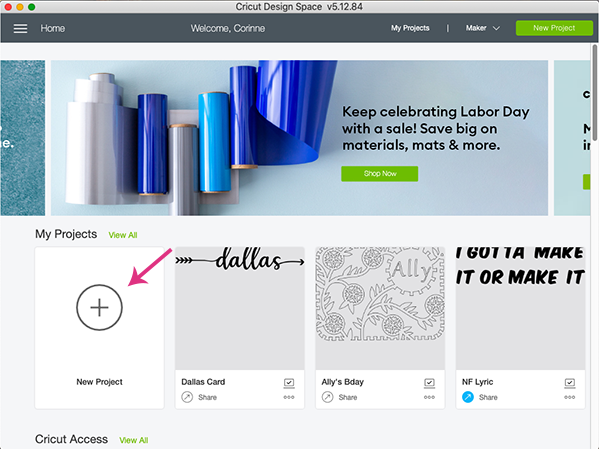599x449 pixels.
Task: Open My Projects in top bar
Action: (x=410, y=28)
